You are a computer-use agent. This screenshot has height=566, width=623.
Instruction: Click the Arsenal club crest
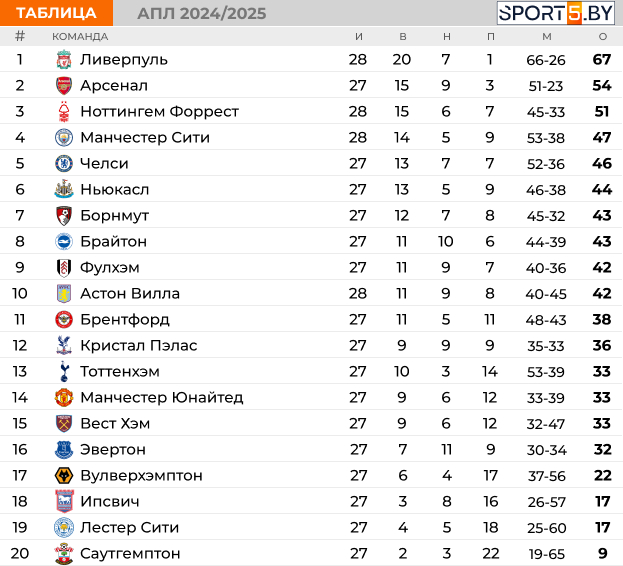(x=64, y=85)
